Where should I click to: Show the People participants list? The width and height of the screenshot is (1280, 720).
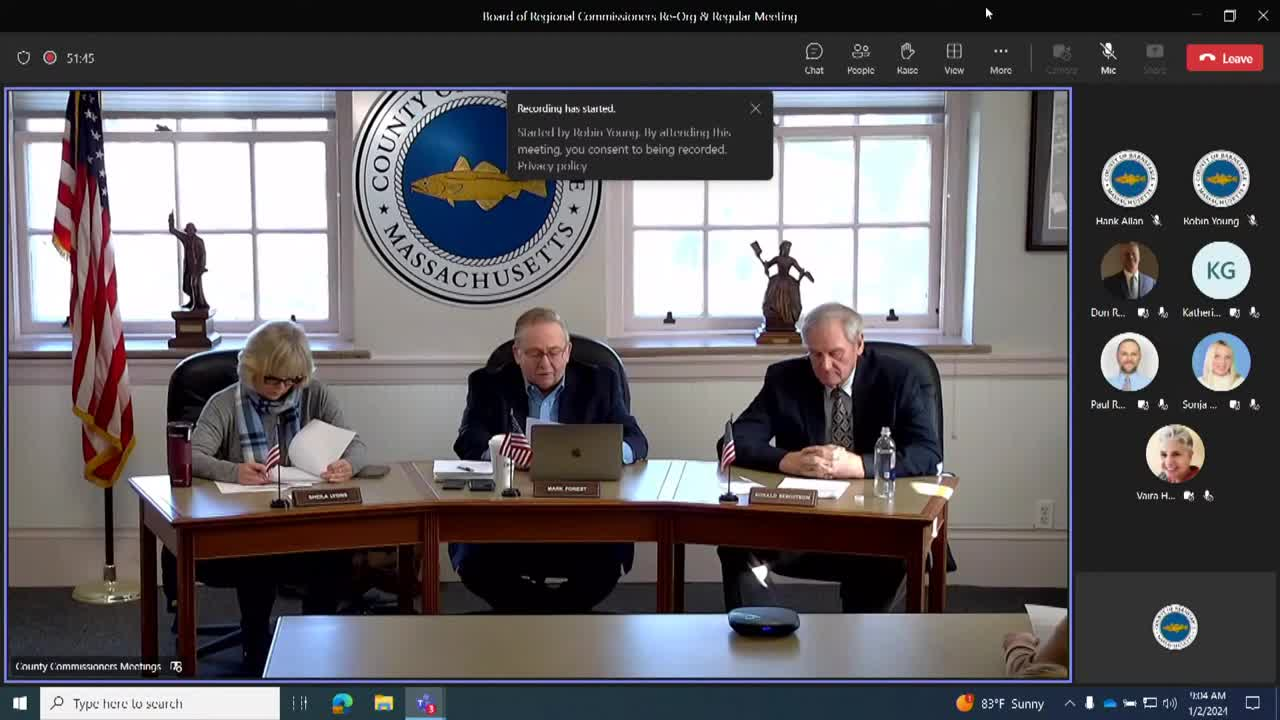(860, 58)
